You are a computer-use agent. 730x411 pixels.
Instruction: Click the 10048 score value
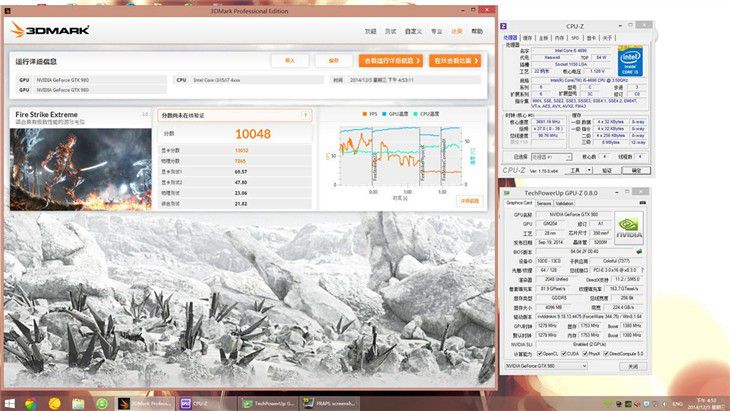pos(253,134)
